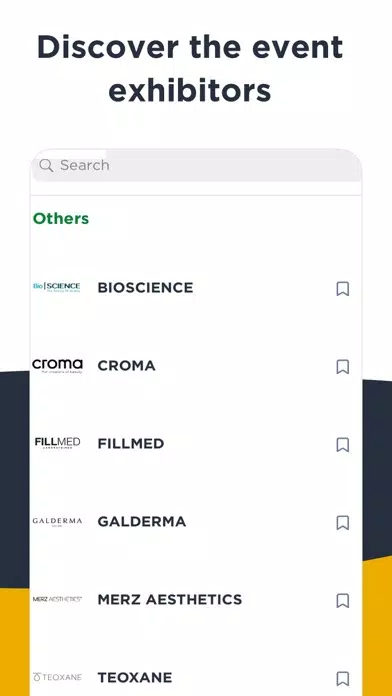
Task: Tap the search magnifier icon
Action: [x=46, y=166]
